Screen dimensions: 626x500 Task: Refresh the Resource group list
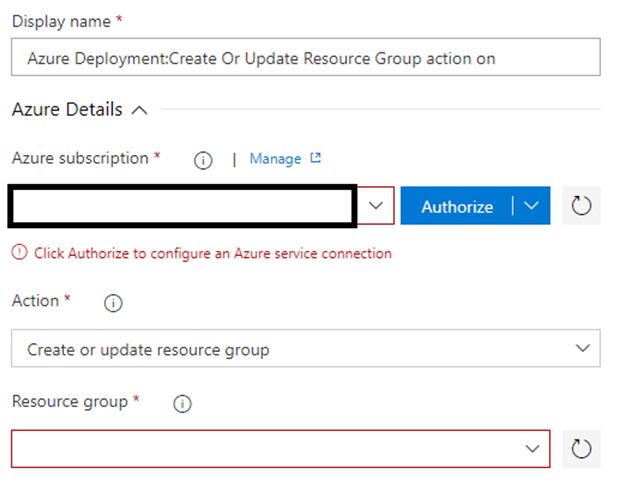[581, 449]
